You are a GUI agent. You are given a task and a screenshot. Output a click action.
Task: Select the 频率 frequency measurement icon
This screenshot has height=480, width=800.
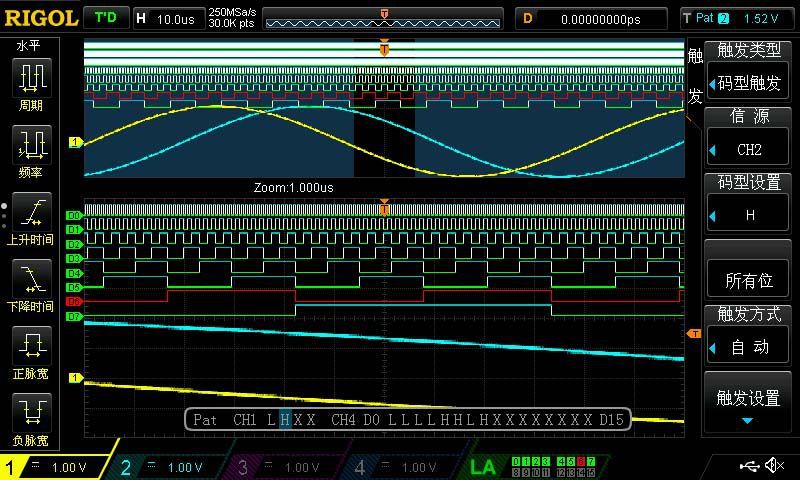(x=31, y=151)
